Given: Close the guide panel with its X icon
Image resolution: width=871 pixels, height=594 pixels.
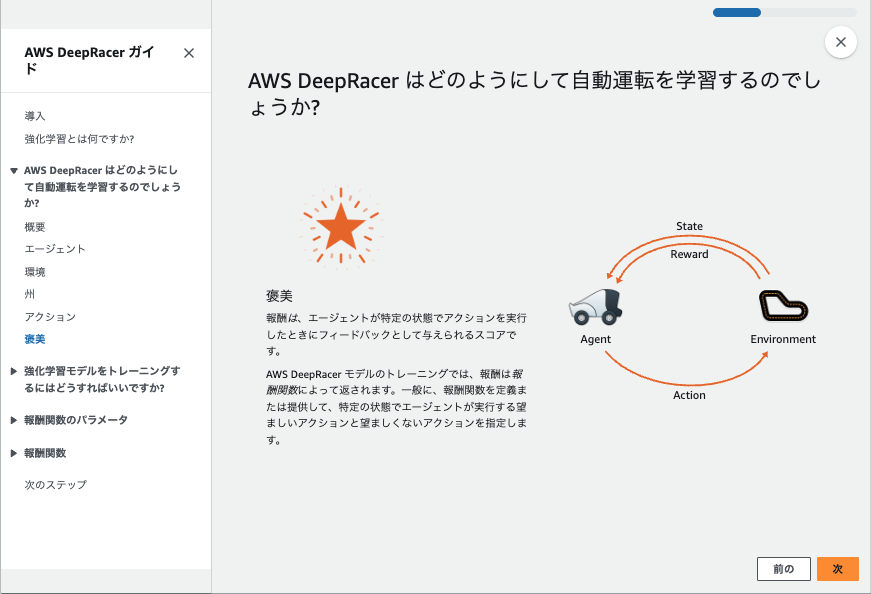Looking at the screenshot, I should point(188,53).
